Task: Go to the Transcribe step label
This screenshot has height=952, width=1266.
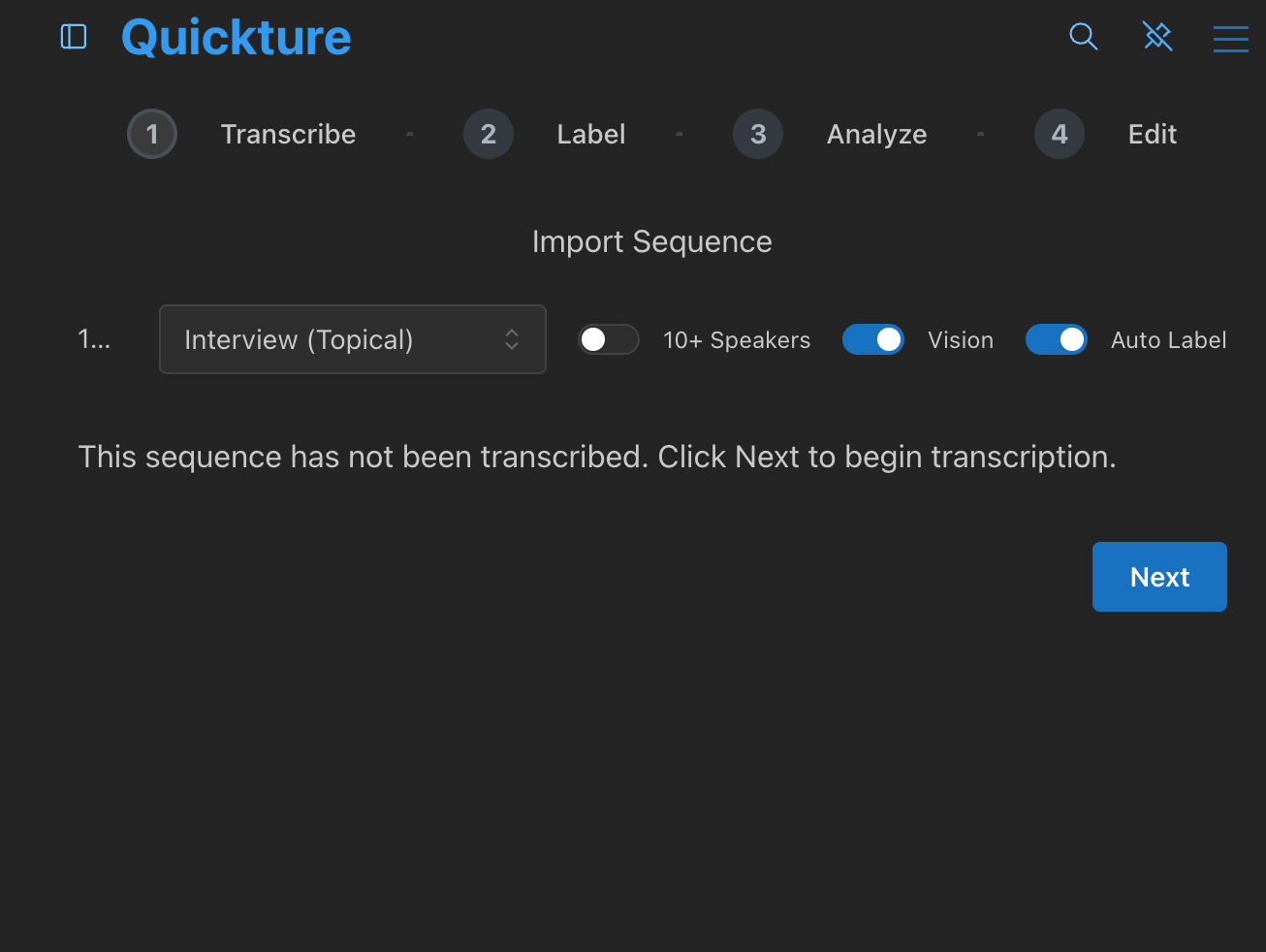Action: click(x=288, y=134)
